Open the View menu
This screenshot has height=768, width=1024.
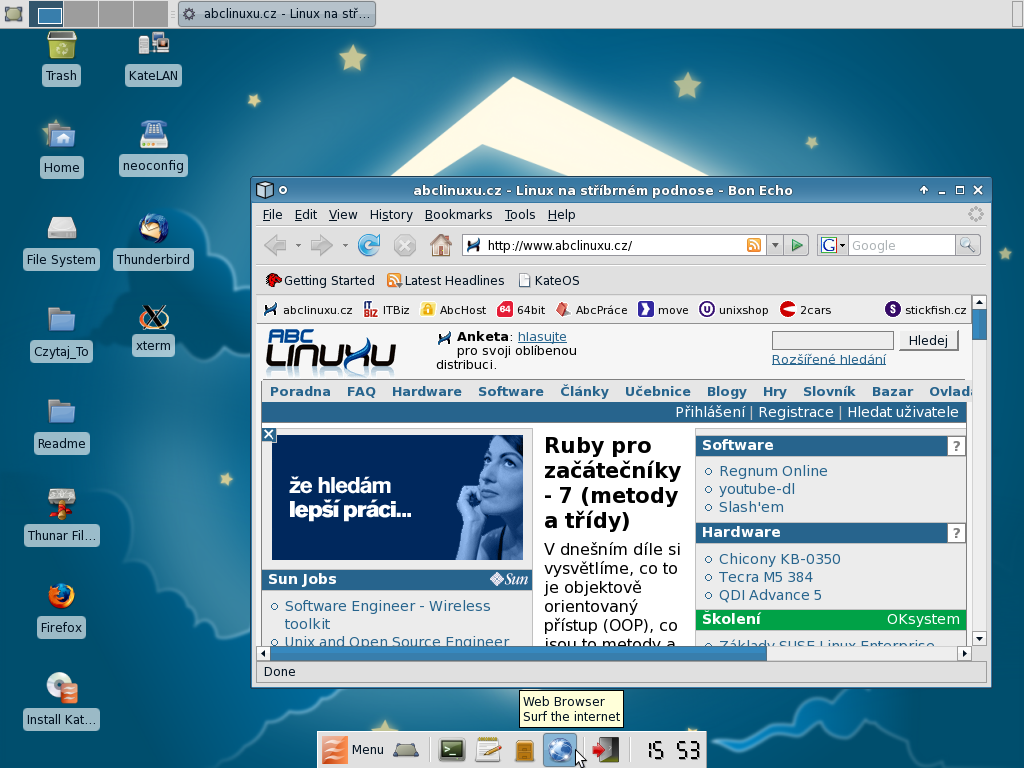(343, 215)
